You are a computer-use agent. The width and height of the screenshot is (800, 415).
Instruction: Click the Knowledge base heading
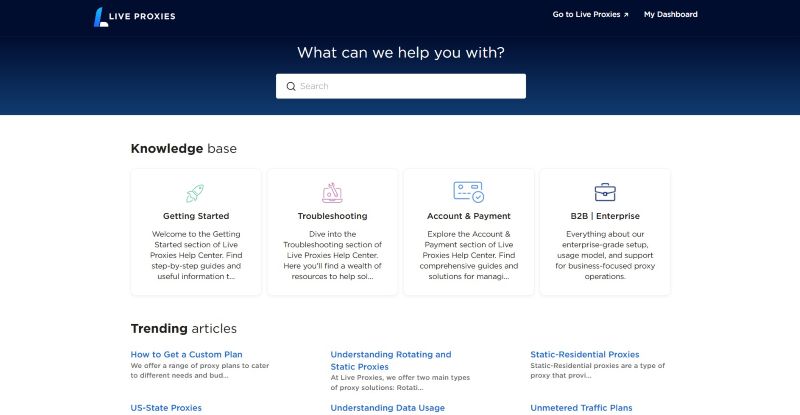(184, 149)
